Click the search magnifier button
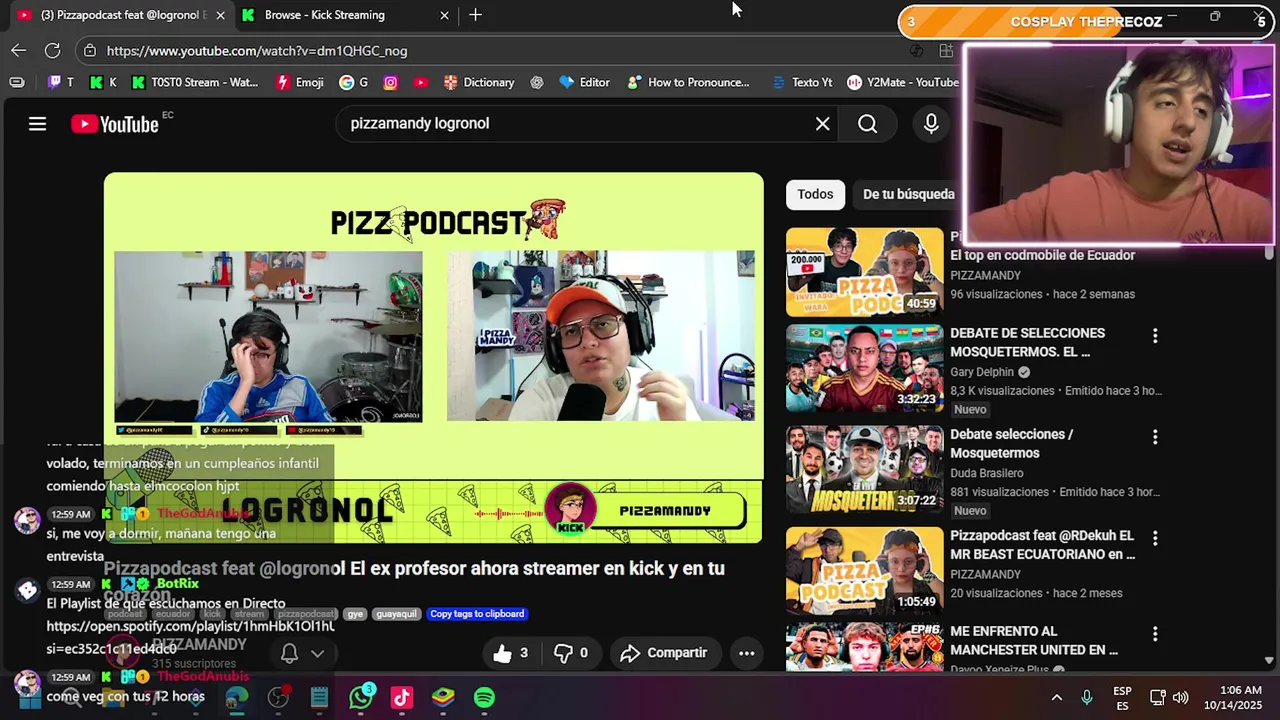The width and height of the screenshot is (1280, 720). pyautogui.click(x=868, y=124)
